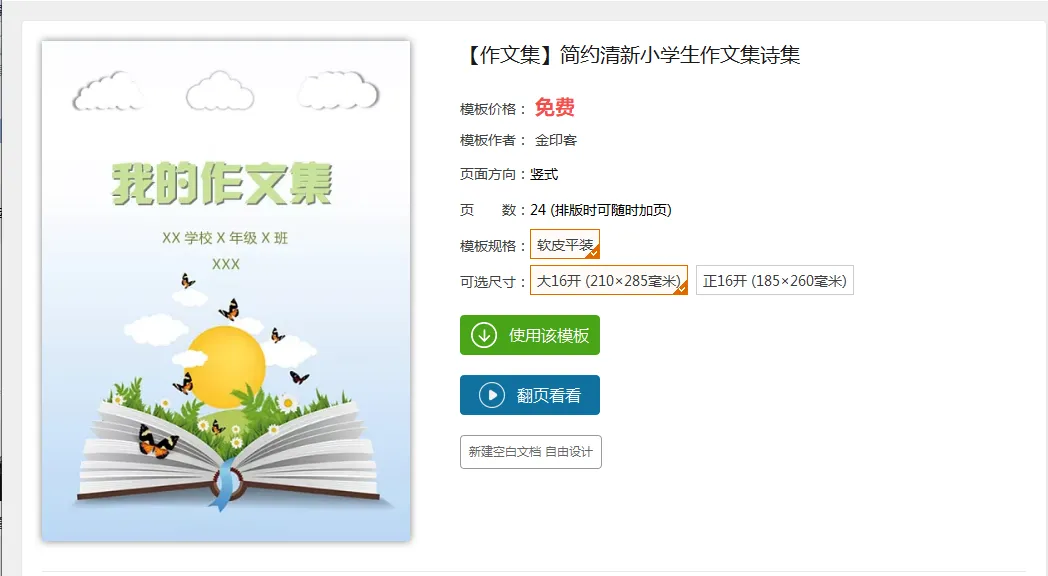Open the author link 金印客
The height and width of the screenshot is (576, 1048).
pyautogui.click(x=555, y=140)
